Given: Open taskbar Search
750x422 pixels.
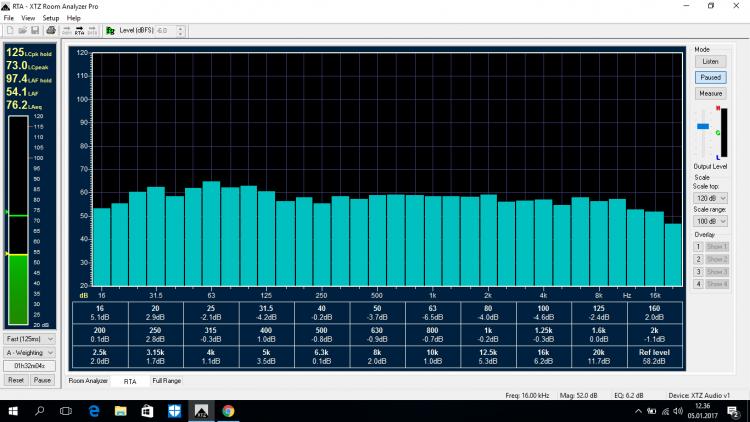Looking at the screenshot, I should (x=40, y=411).
